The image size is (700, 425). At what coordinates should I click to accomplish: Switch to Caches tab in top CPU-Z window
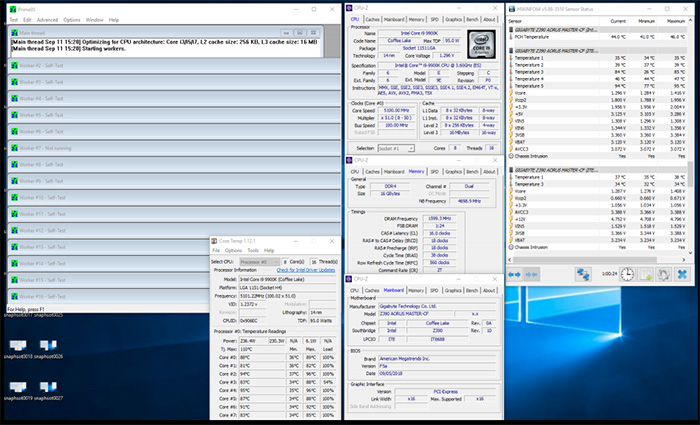click(x=372, y=20)
